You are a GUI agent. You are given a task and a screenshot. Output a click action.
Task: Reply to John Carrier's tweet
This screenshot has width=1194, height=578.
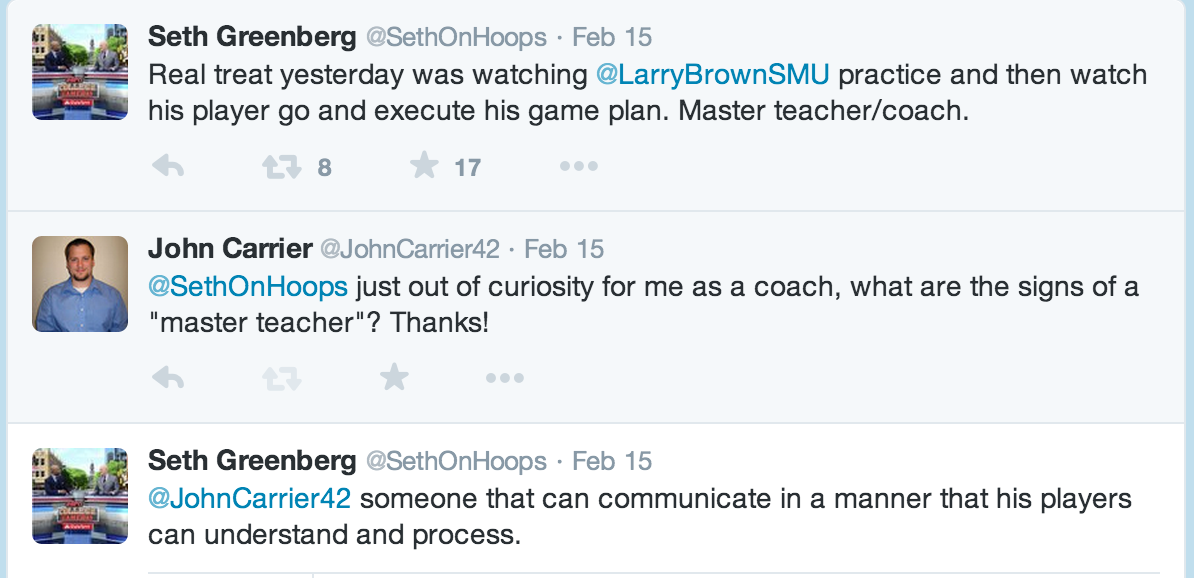coord(168,378)
